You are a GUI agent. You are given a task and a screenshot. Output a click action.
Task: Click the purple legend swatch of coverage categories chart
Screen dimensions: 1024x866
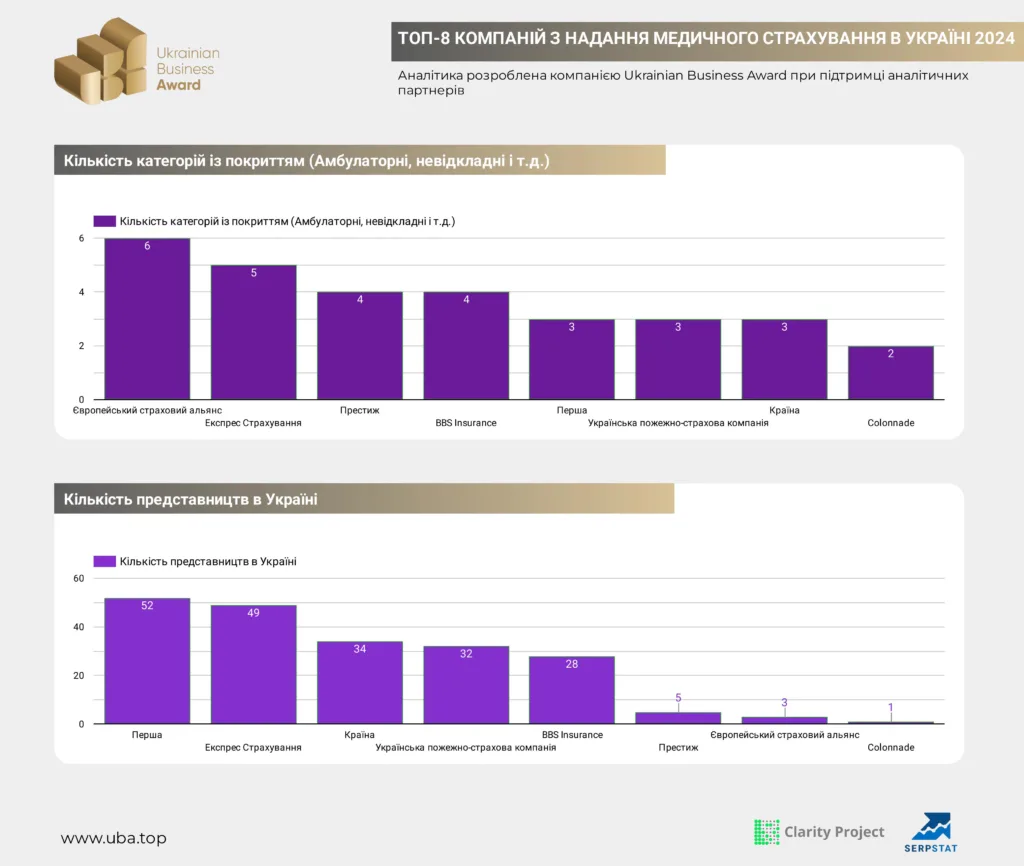[x=104, y=221]
